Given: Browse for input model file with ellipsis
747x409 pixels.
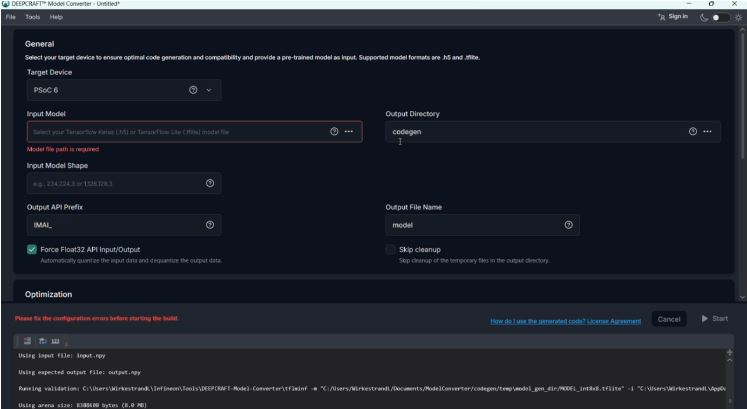Looking at the screenshot, I should (349, 131).
